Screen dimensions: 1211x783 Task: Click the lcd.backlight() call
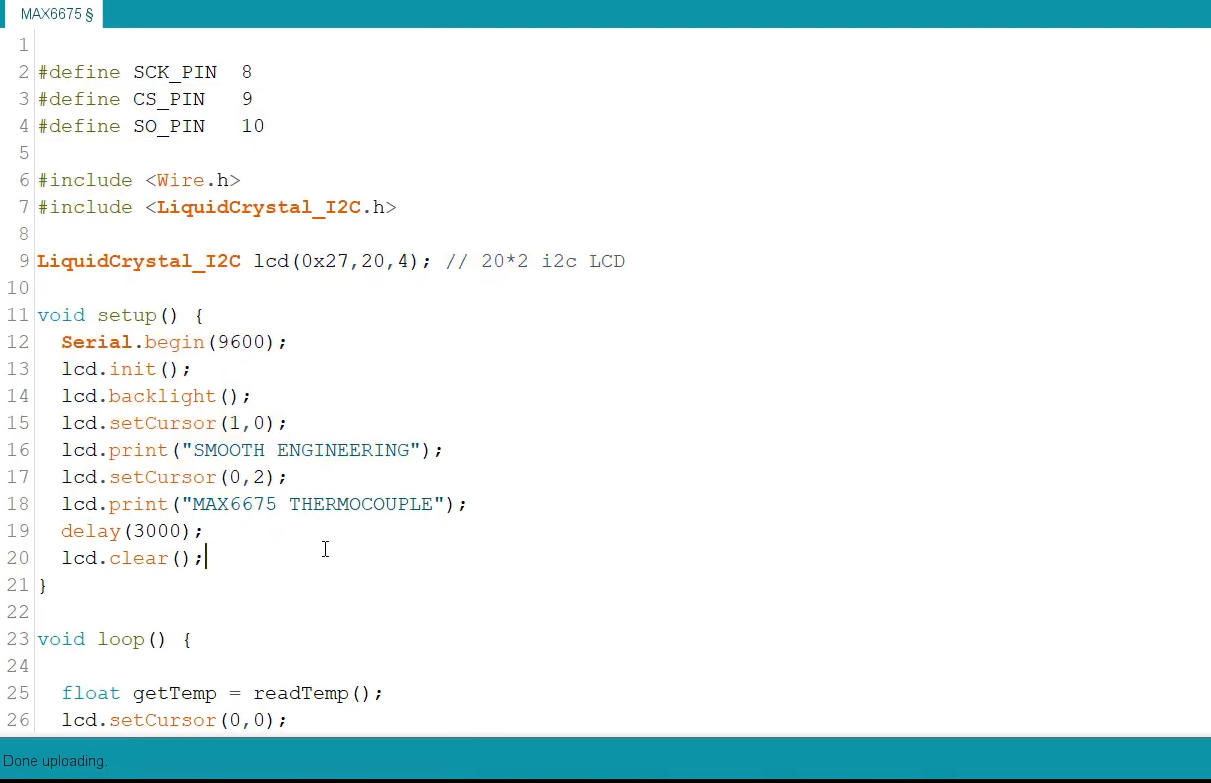coord(156,396)
